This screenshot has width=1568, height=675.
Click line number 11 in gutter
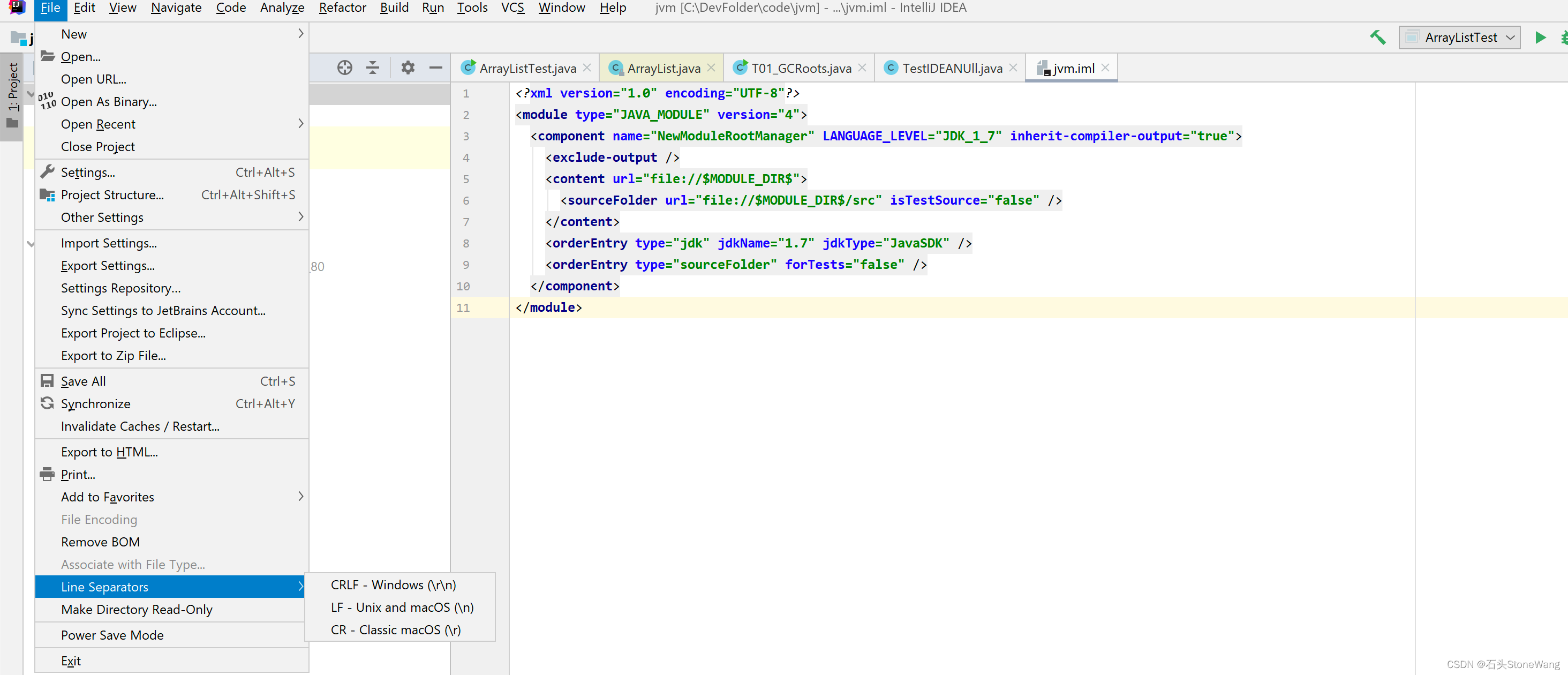click(x=463, y=307)
